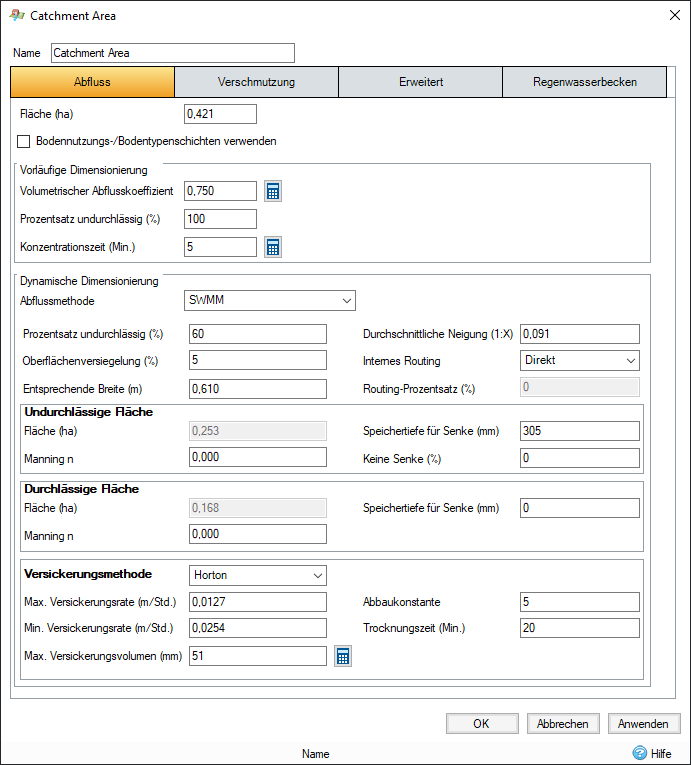Click the Undurchlässige Fläche heading
The width and height of the screenshot is (691, 765).
88,412
